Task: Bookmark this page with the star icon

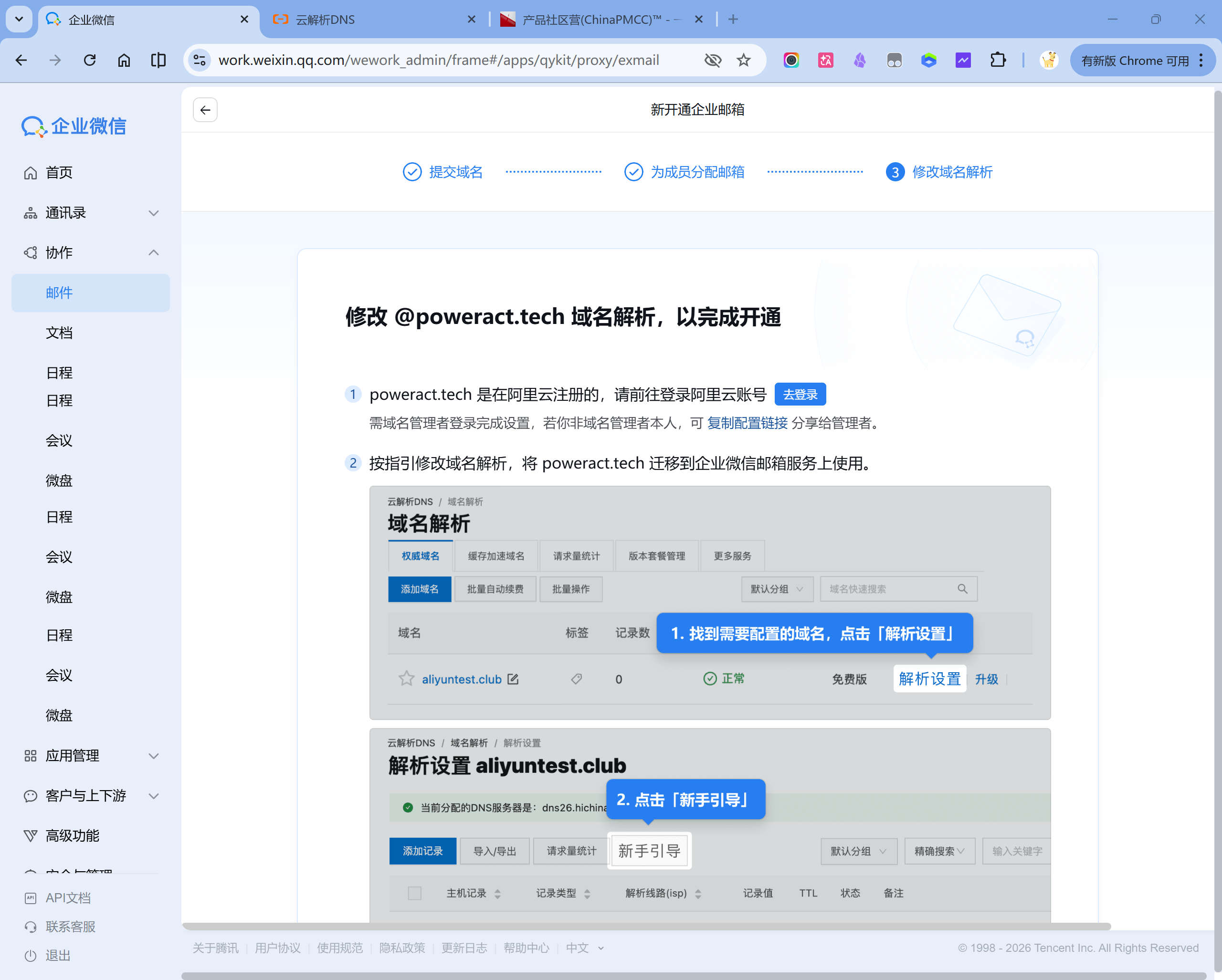Action: (744, 60)
